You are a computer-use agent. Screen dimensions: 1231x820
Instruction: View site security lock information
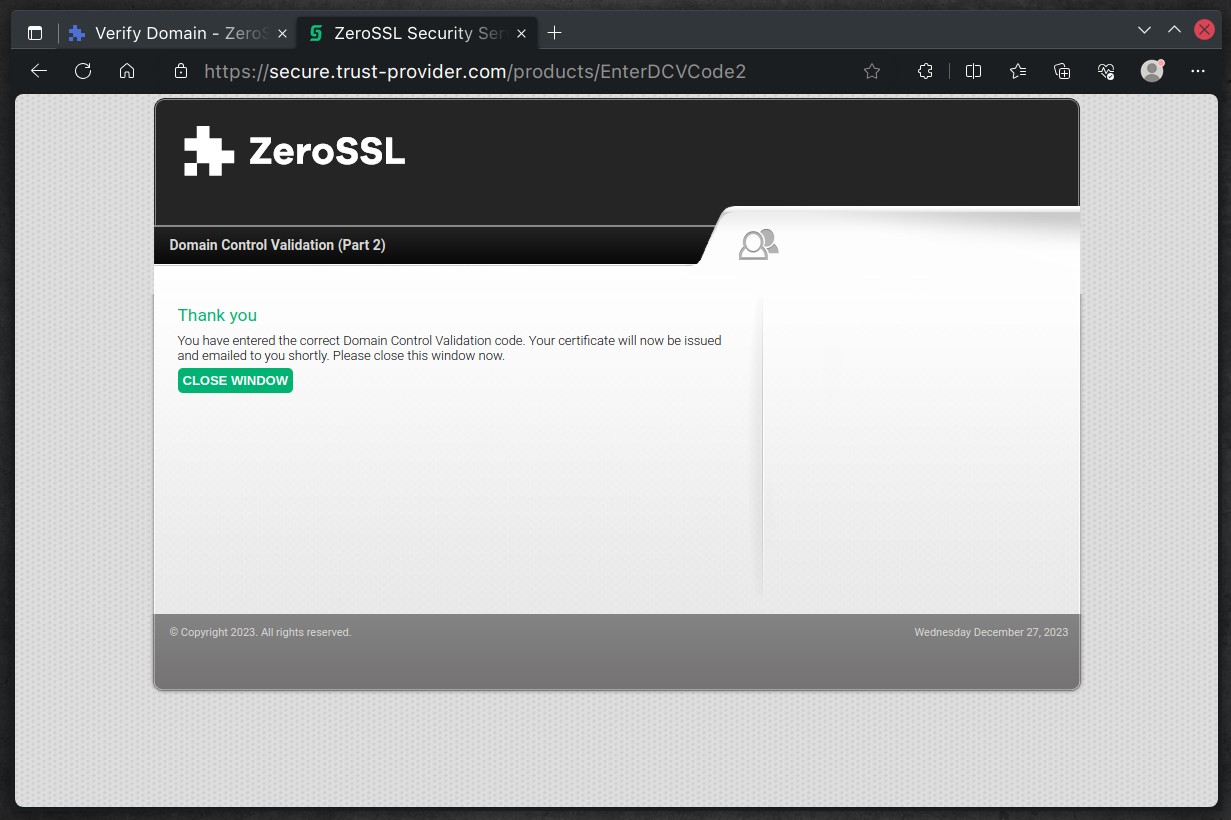(181, 71)
